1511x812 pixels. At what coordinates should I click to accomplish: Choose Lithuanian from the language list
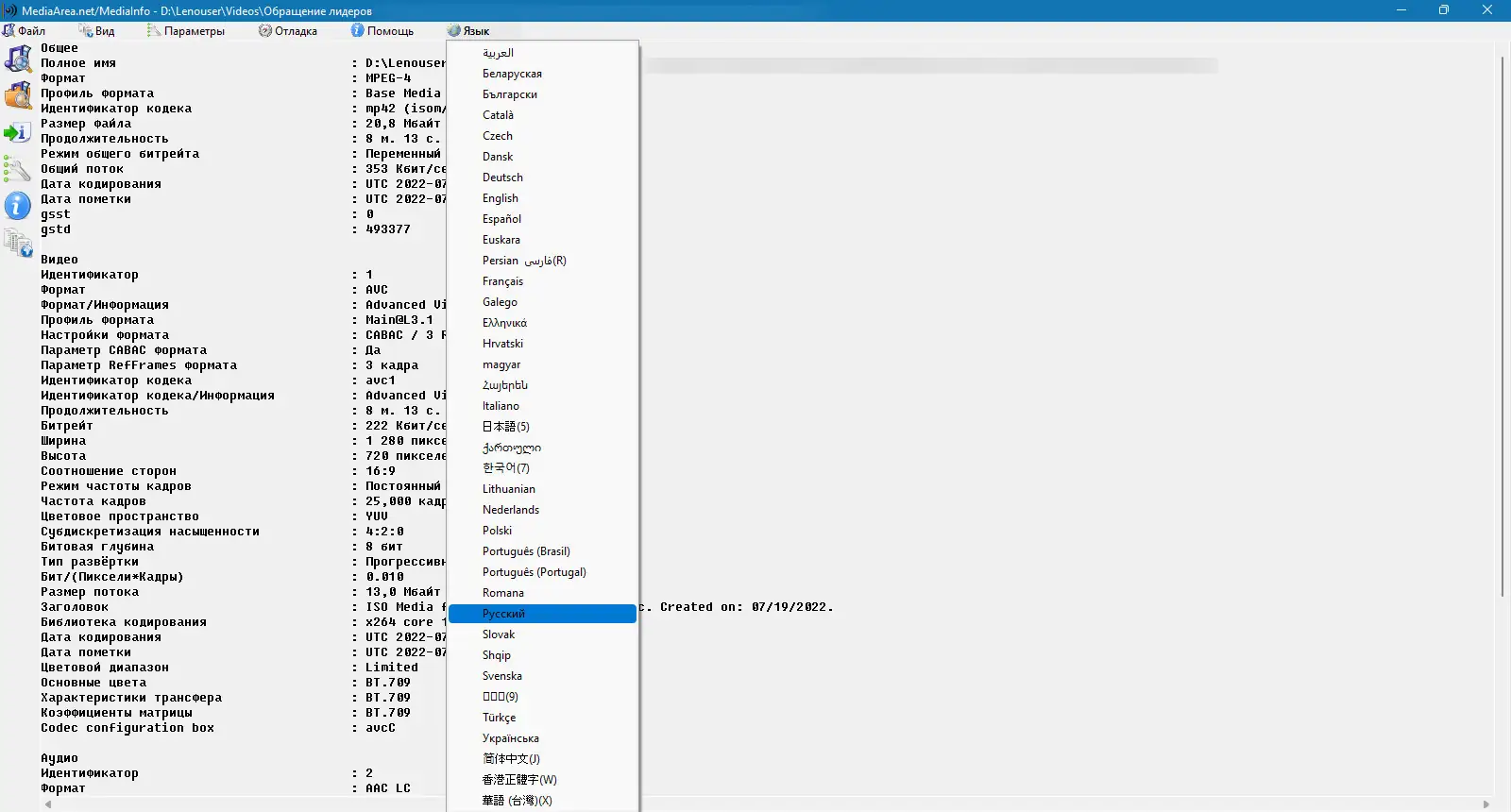click(543, 489)
